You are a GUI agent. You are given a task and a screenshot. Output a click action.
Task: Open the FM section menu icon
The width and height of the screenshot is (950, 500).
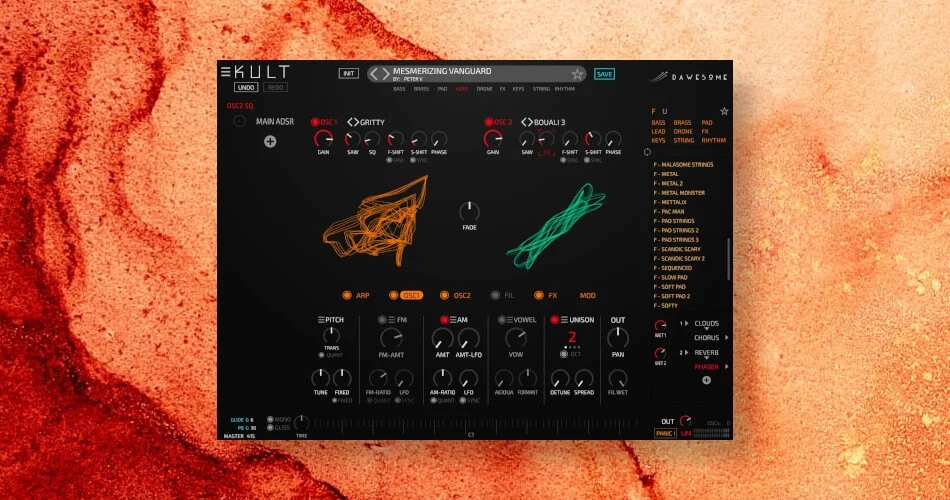(x=392, y=319)
